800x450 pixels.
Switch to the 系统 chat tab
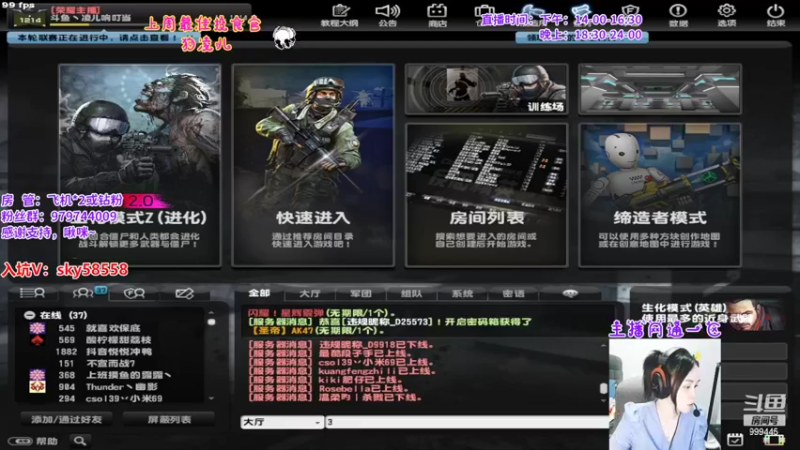click(x=462, y=293)
